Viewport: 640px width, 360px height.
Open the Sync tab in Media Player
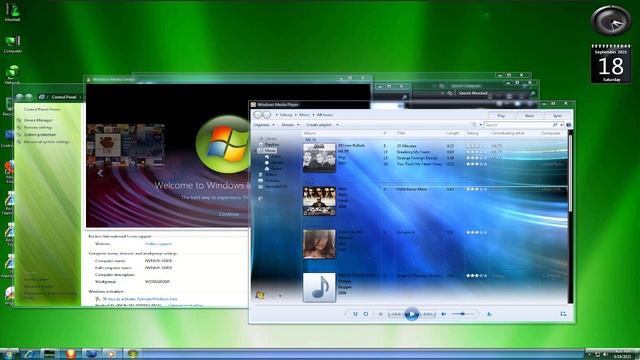pyautogui.click(x=557, y=116)
